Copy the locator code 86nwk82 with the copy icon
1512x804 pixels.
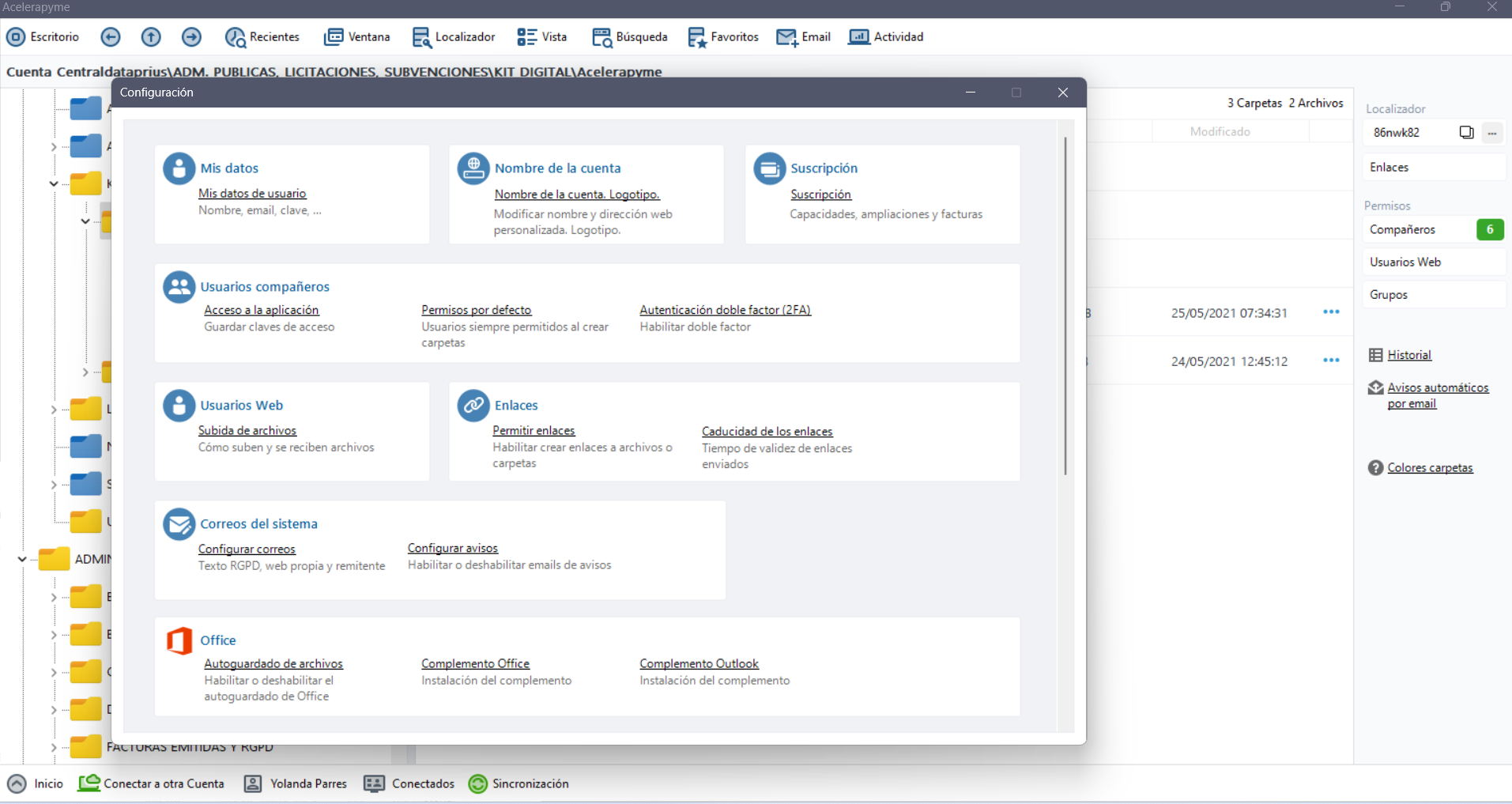[1466, 133]
